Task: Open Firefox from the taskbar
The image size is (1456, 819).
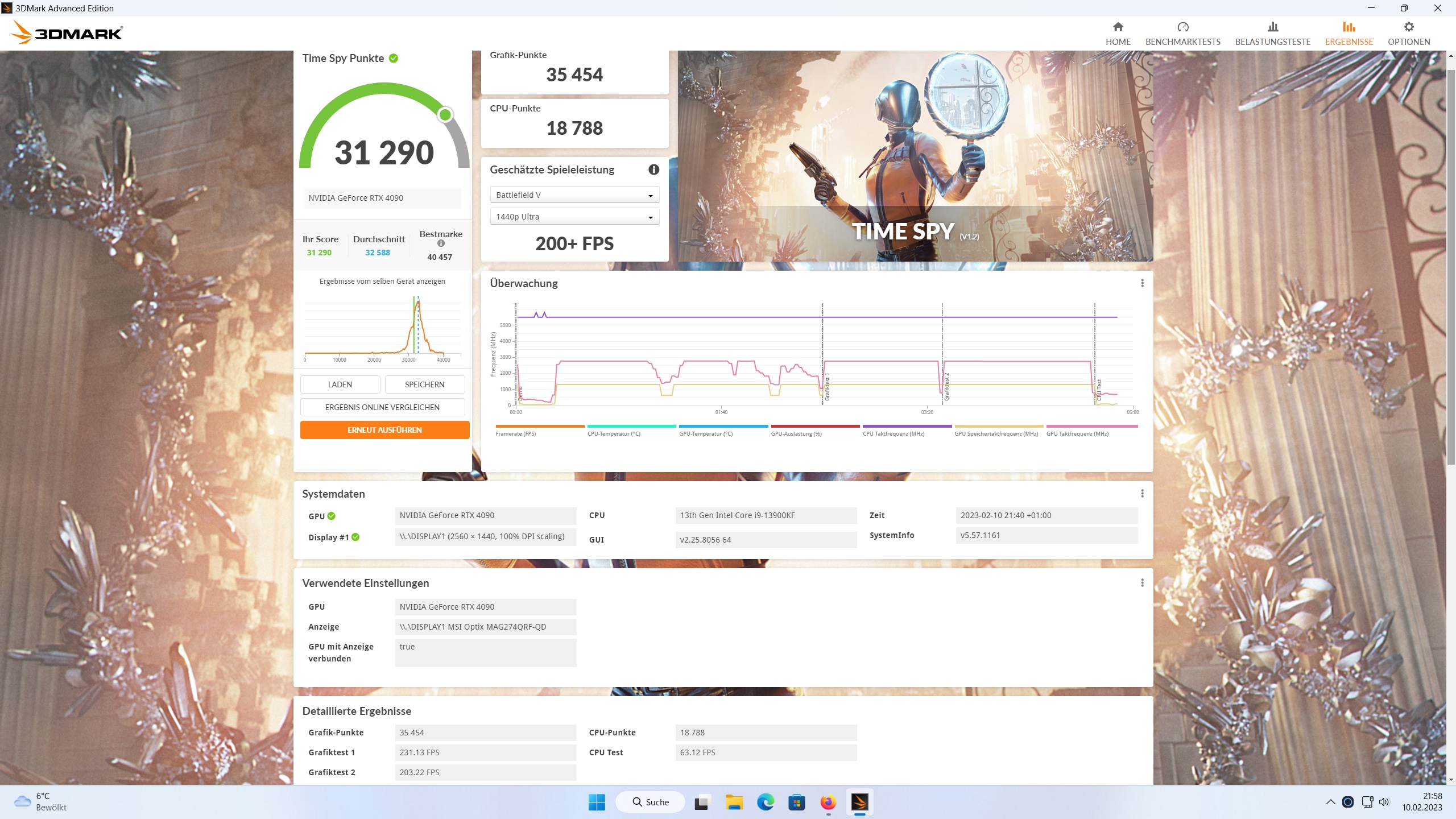Action: pyautogui.click(x=828, y=802)
